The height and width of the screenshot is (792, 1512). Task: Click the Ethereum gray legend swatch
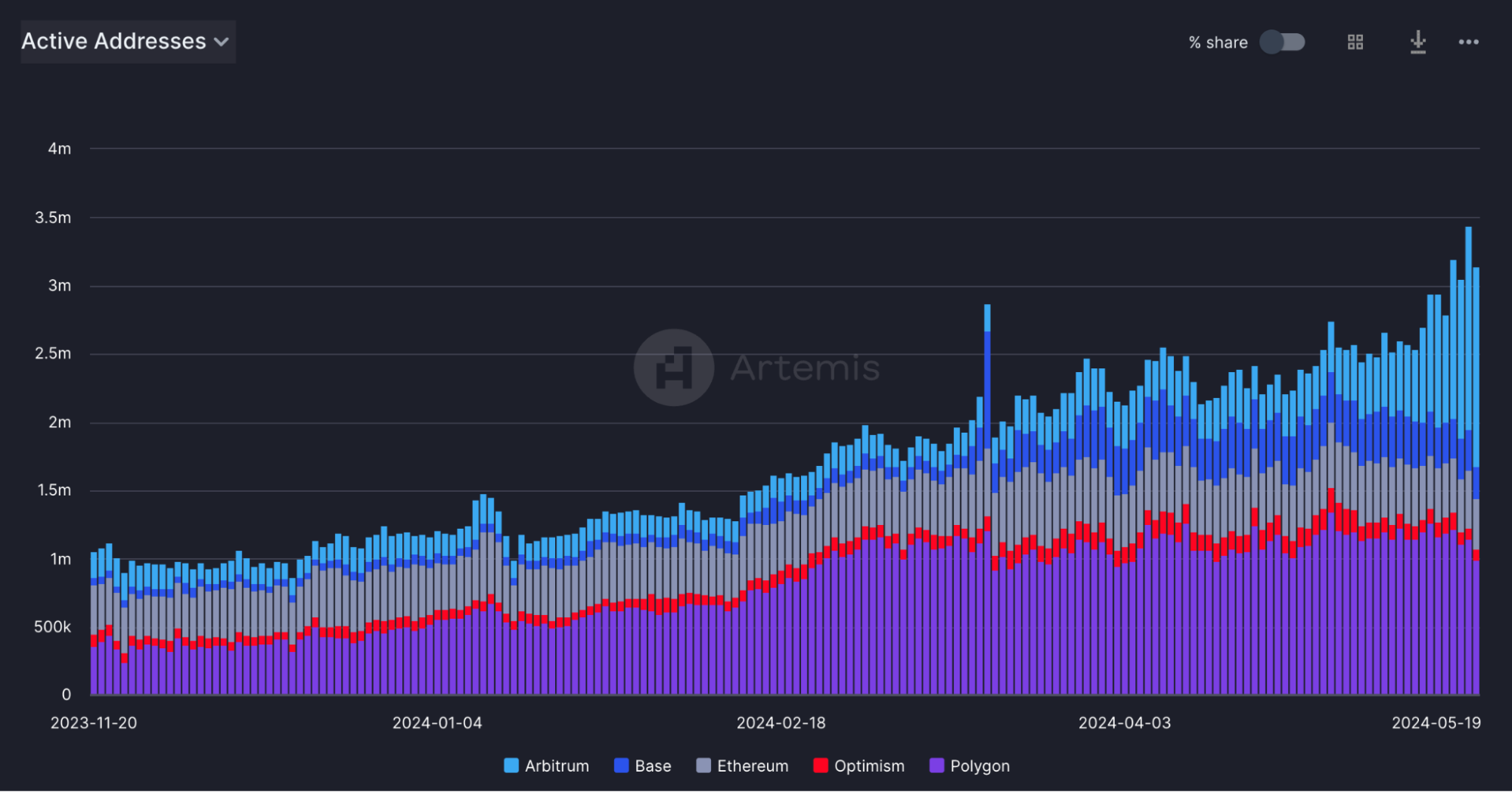(x=703, y=766)
